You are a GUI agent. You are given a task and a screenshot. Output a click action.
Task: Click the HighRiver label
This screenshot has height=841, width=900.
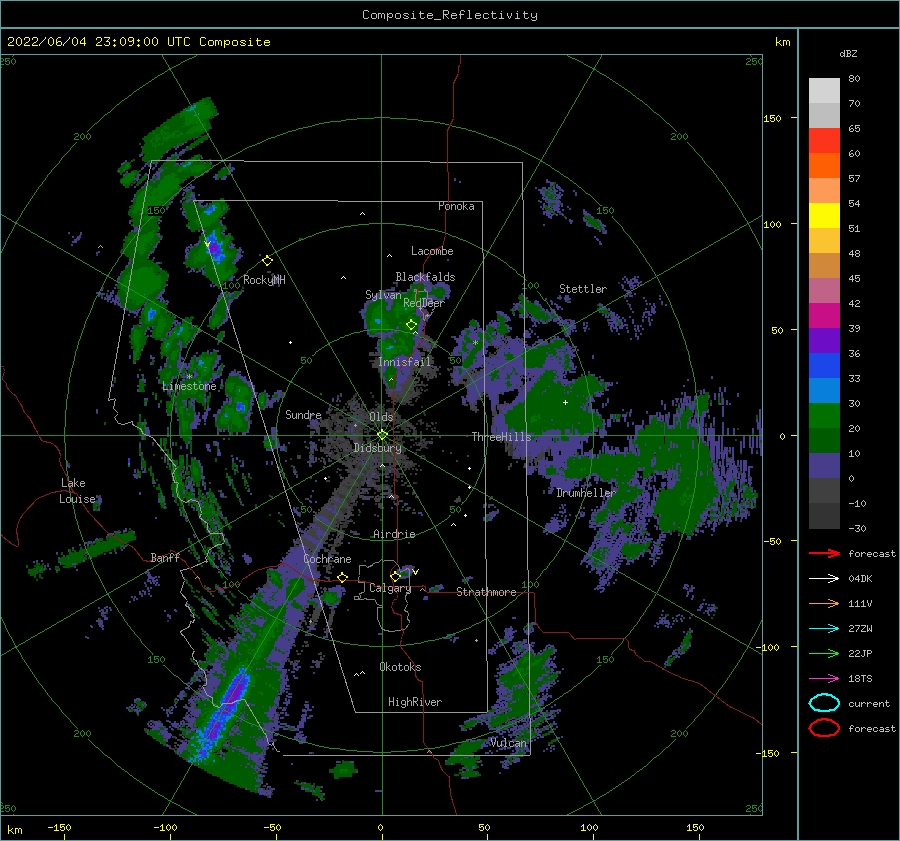tap(415, 702)
